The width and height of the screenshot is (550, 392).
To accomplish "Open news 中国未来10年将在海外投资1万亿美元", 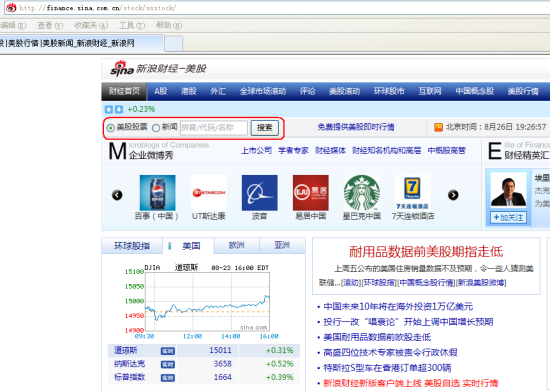I will (398, 306).
